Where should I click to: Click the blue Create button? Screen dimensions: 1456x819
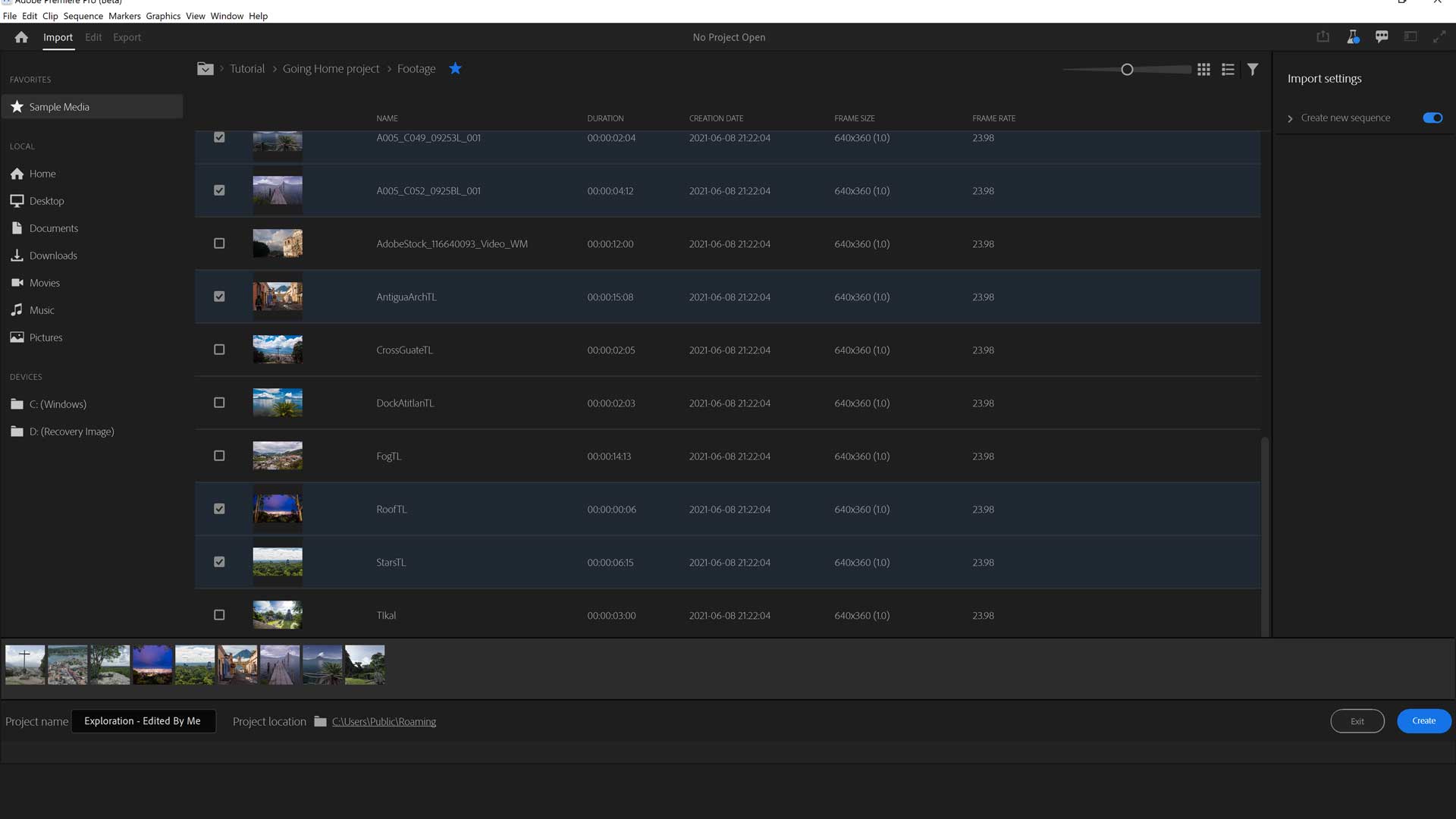click(1423, 720)
